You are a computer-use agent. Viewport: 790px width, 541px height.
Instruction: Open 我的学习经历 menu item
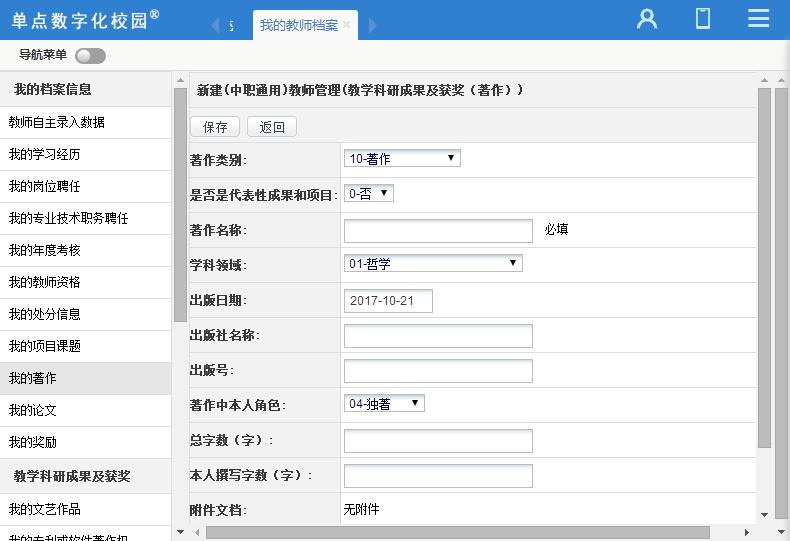[86, 155]
